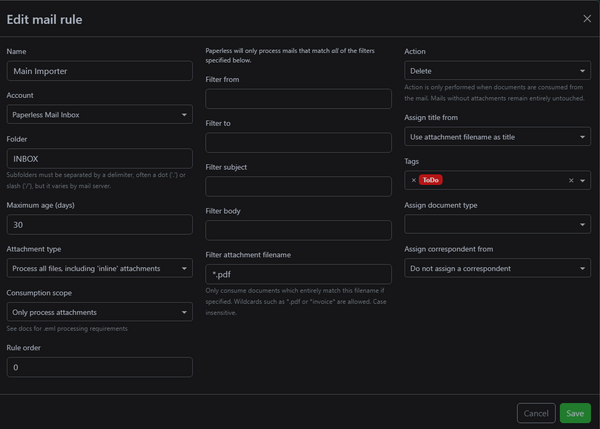Focus the Name field with Main Importer

tap(99, 71)
